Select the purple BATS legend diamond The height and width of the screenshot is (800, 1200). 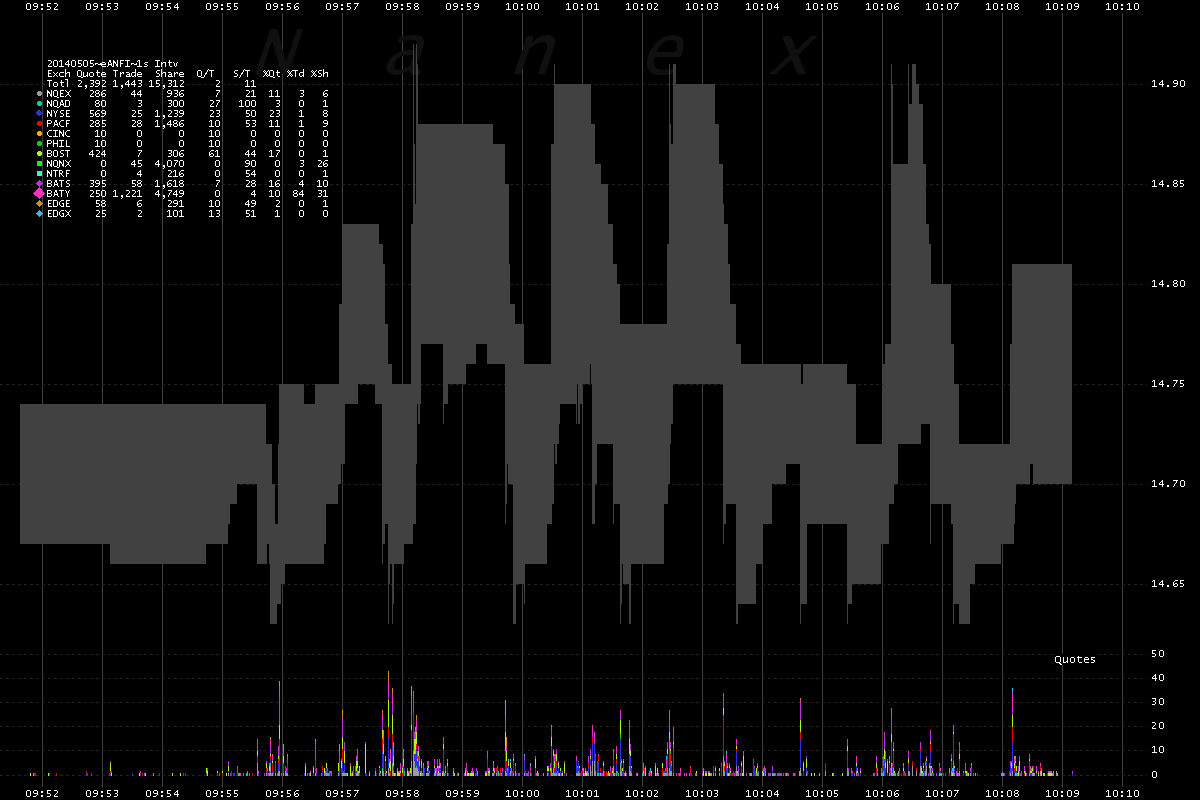[38, 183]
